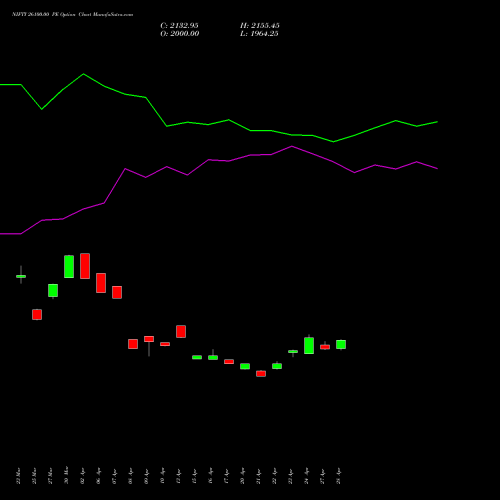The width and height of the screenshot is (500, 500).
Task: Click the NIFTY PE Option chart title
Action: [x=72, y=14]
